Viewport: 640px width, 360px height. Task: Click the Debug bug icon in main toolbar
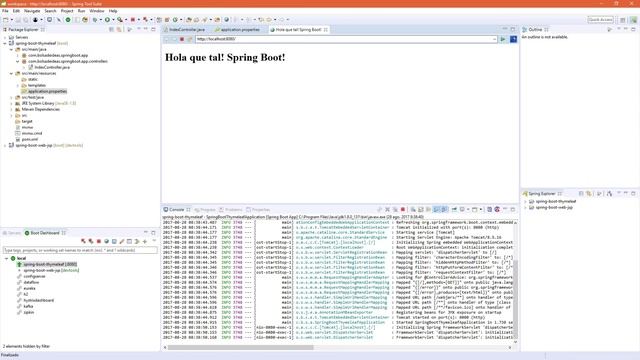point(95,20)
